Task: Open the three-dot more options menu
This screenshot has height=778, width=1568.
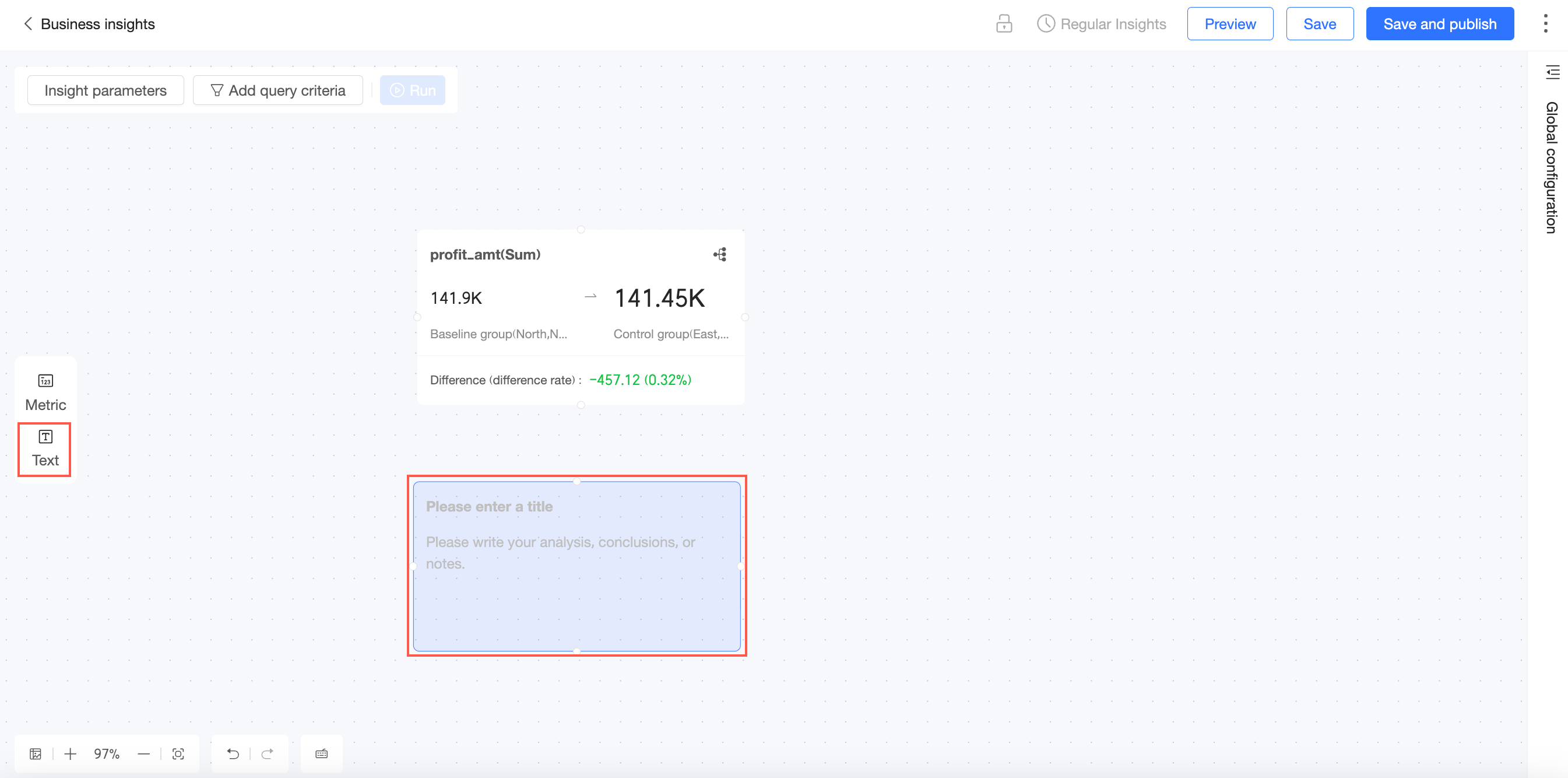Action: 1545,24
